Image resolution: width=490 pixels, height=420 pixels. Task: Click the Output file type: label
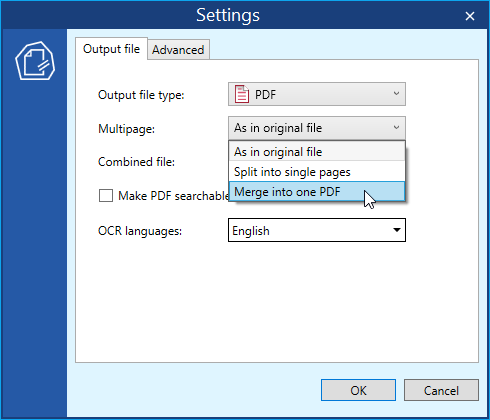(x=141, y=95)
